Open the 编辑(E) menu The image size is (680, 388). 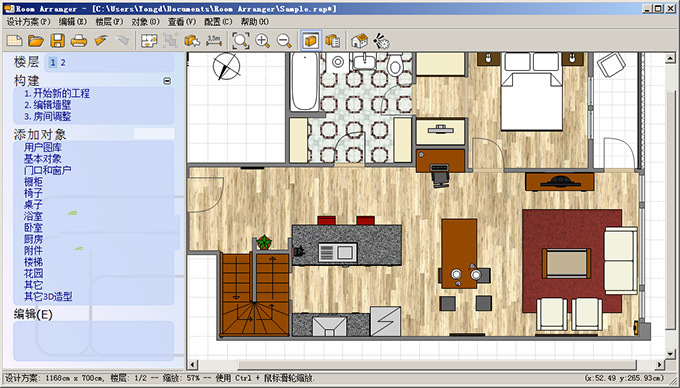coord(72,21)
